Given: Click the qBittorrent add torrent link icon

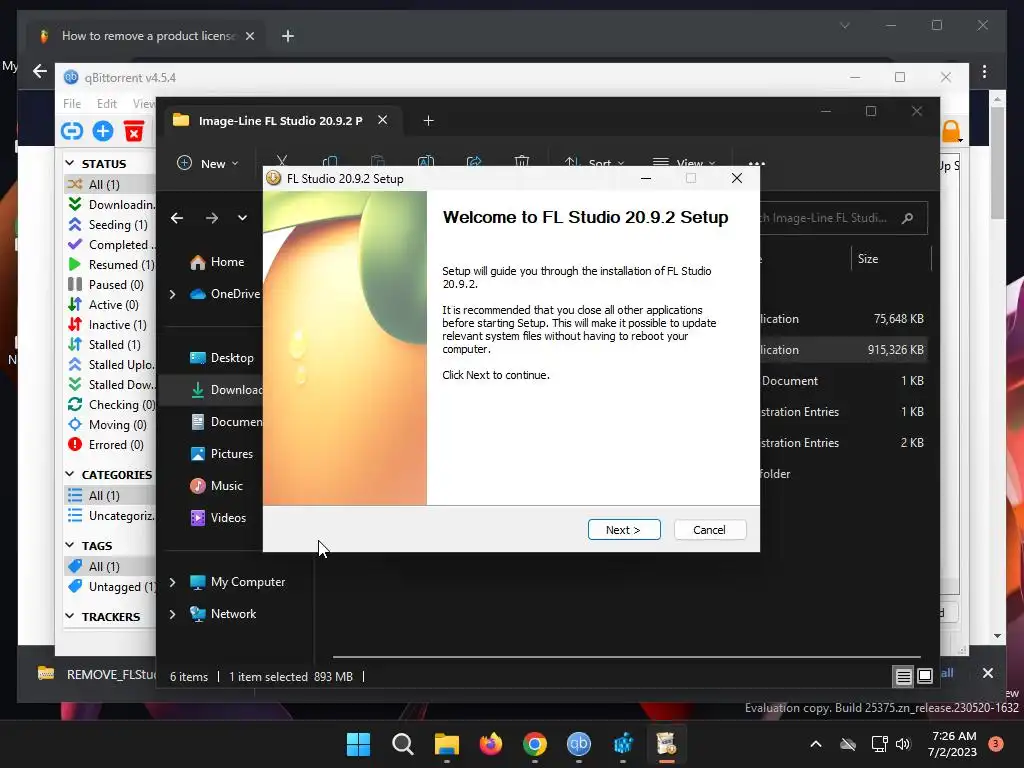Looking at the screenshot, I should pyautogui.click(x=72, y=131).
